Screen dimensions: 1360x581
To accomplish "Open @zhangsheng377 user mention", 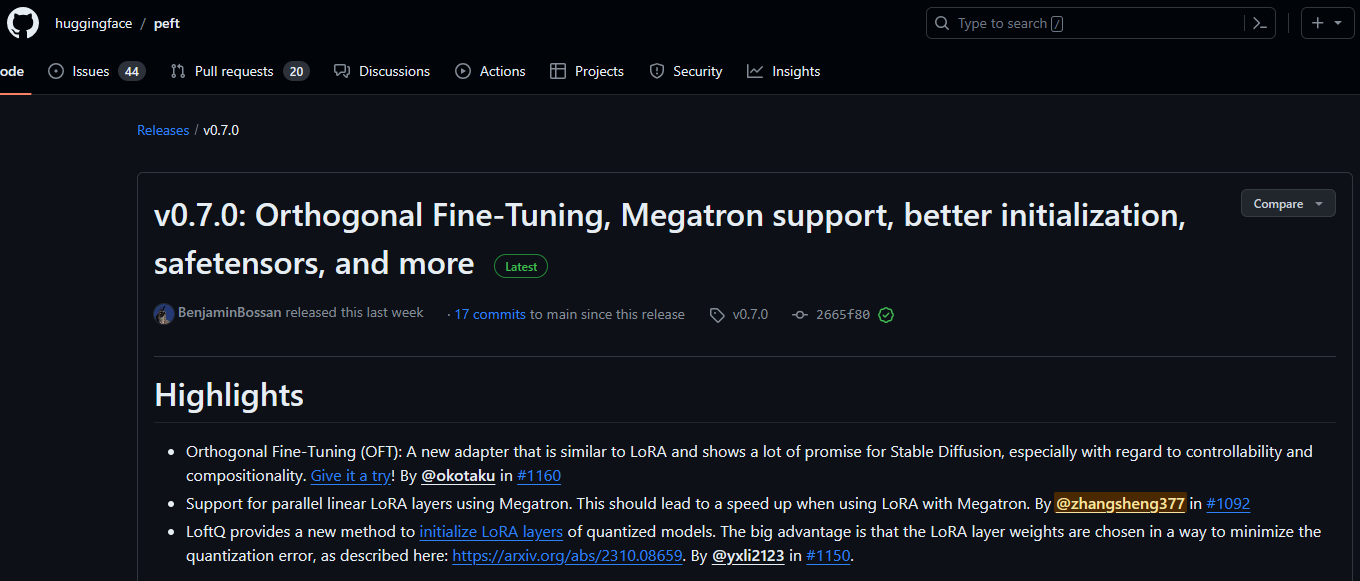I will (x=1121, y=504).
